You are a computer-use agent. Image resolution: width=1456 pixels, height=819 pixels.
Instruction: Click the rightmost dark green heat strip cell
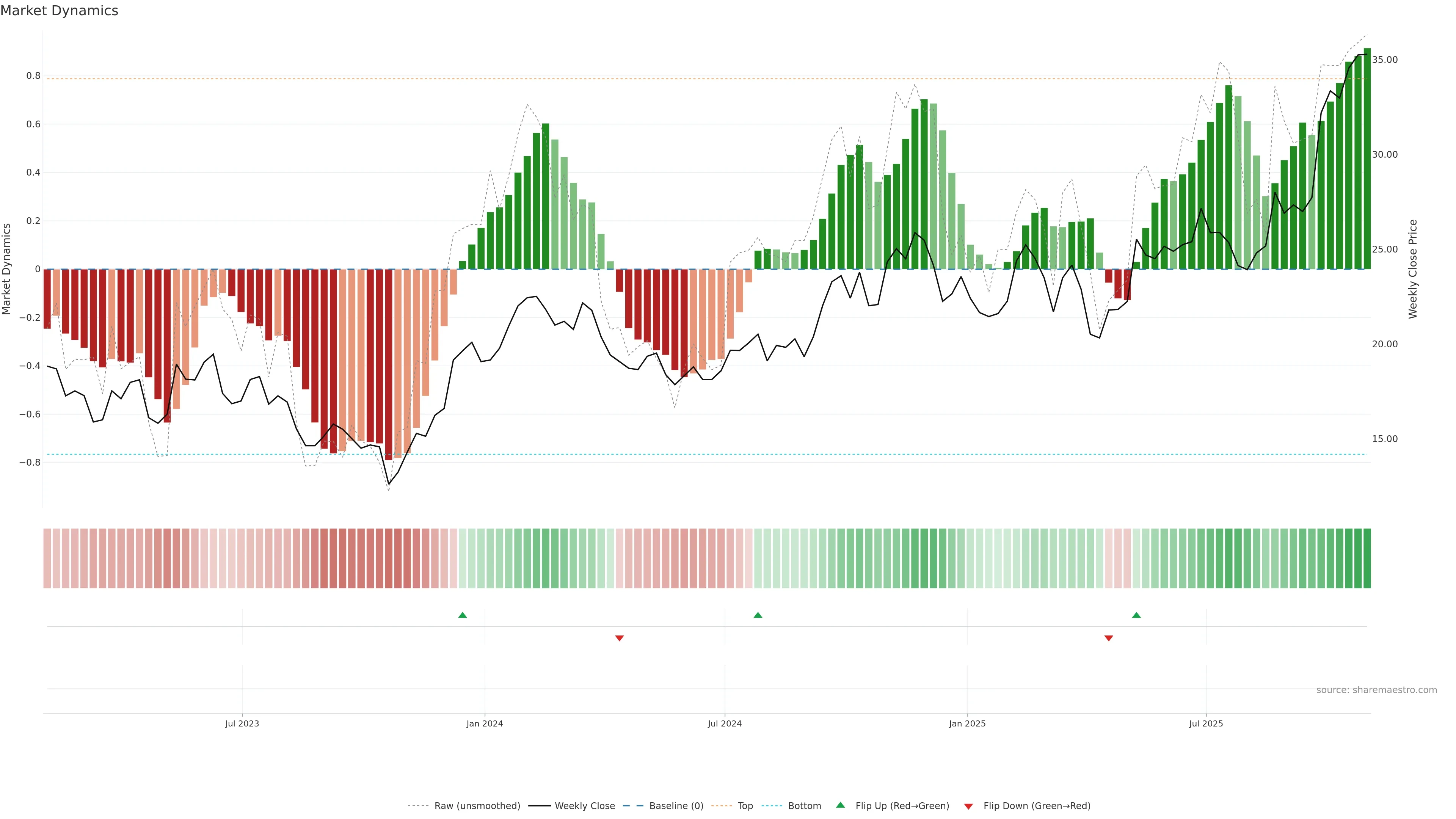pos(1367,558)
